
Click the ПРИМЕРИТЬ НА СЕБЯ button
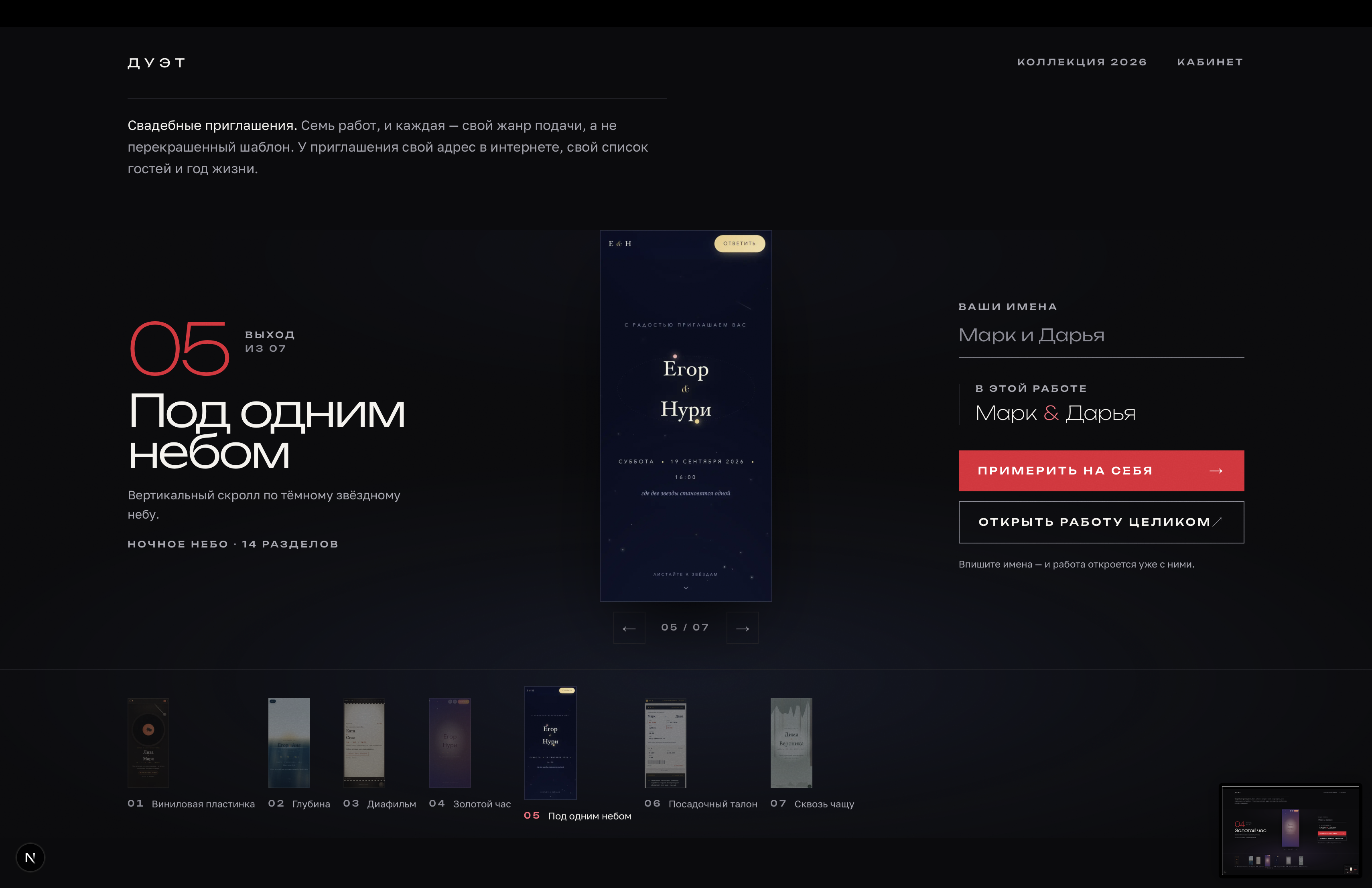coord(1101,471)
